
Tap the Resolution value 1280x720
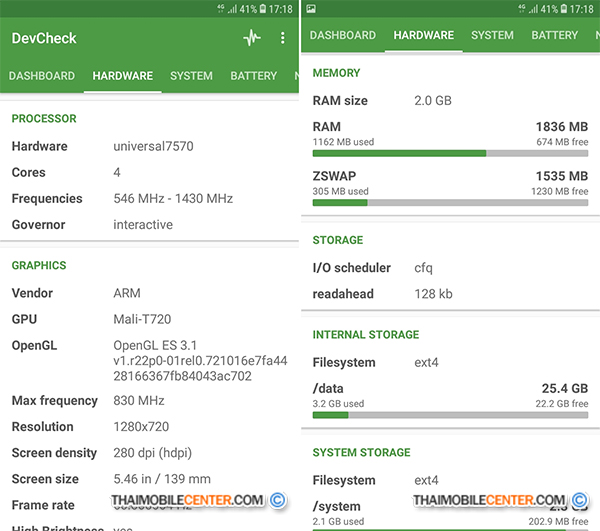[x=141, y=427]
